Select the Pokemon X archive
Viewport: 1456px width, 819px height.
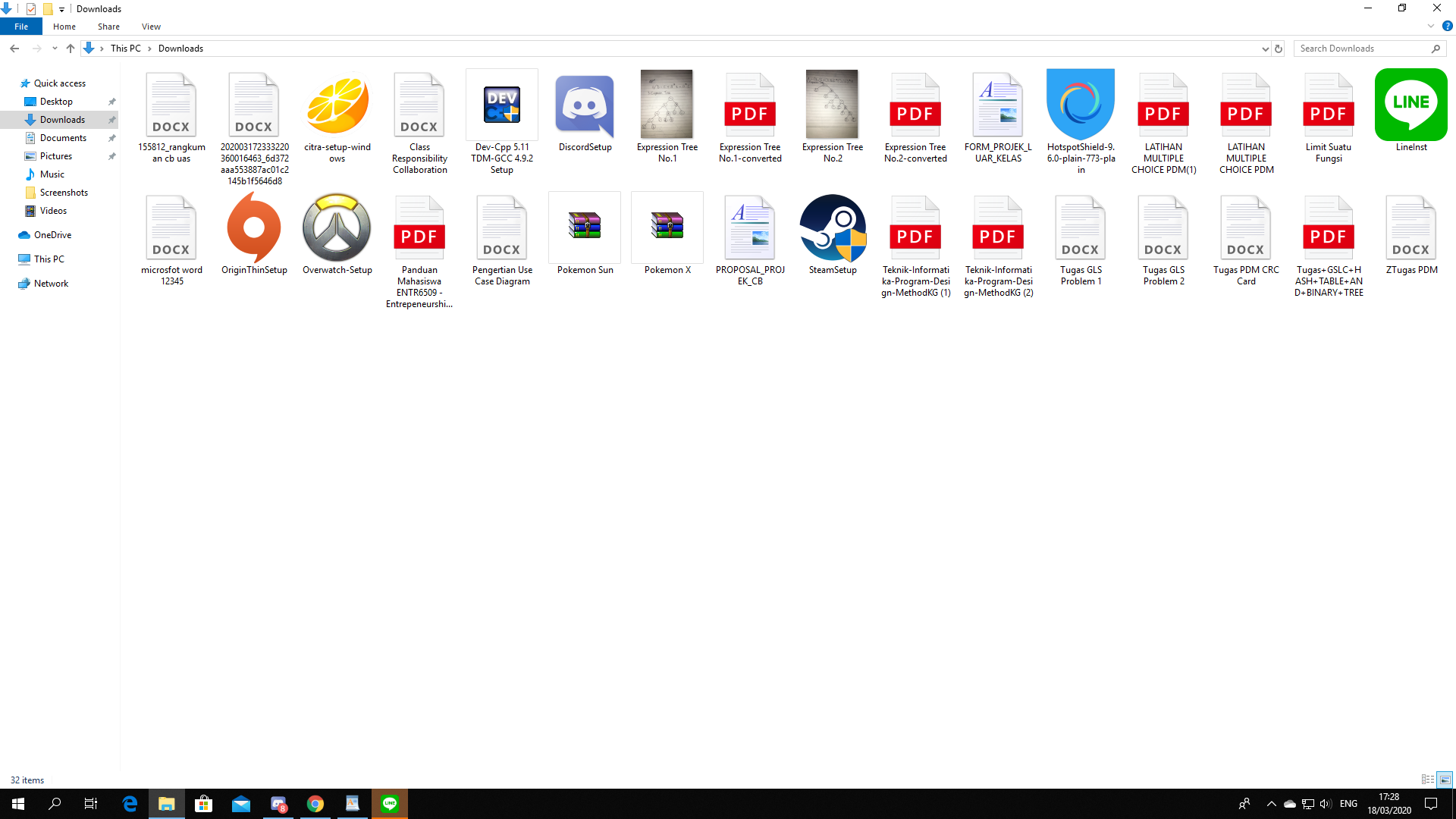[x=667, y=234]
